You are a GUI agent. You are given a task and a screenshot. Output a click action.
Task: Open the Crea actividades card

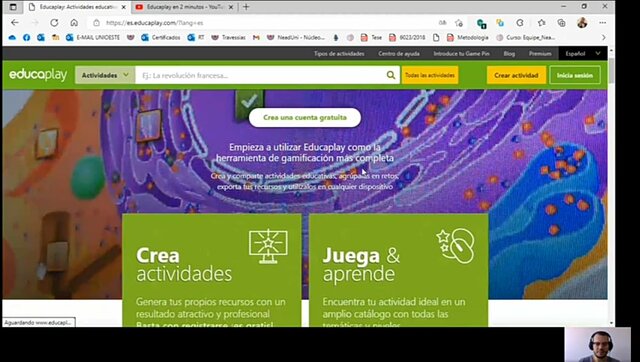click(x=212, y=270)
